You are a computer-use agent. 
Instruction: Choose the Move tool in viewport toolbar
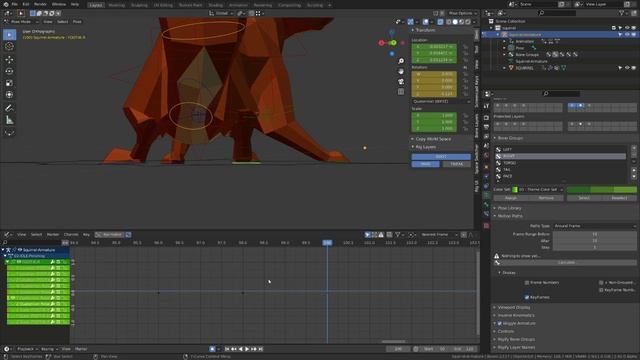click(9, 60)
